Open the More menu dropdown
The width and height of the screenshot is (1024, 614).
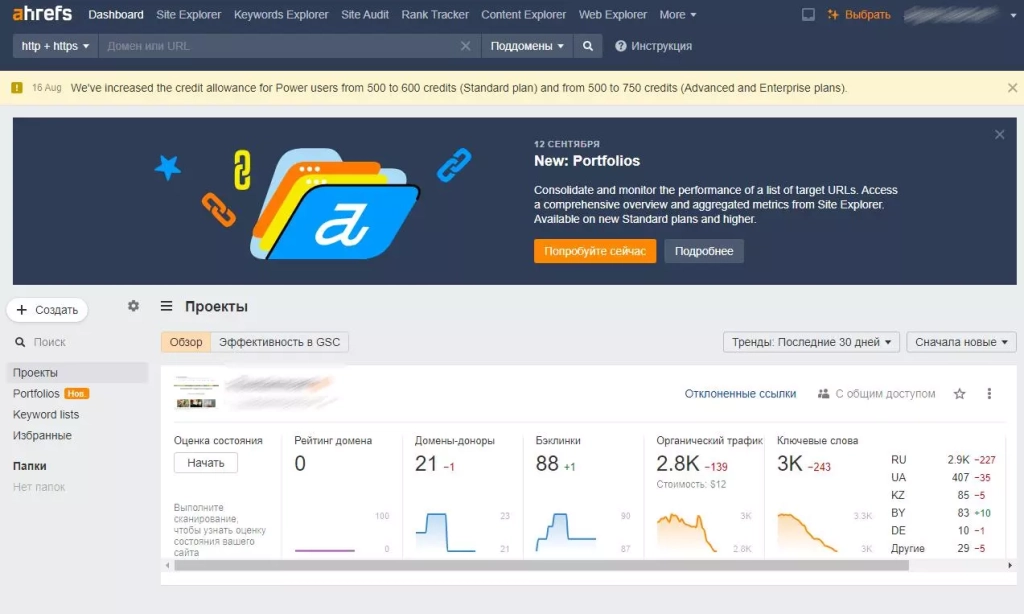tap(677, 14)
